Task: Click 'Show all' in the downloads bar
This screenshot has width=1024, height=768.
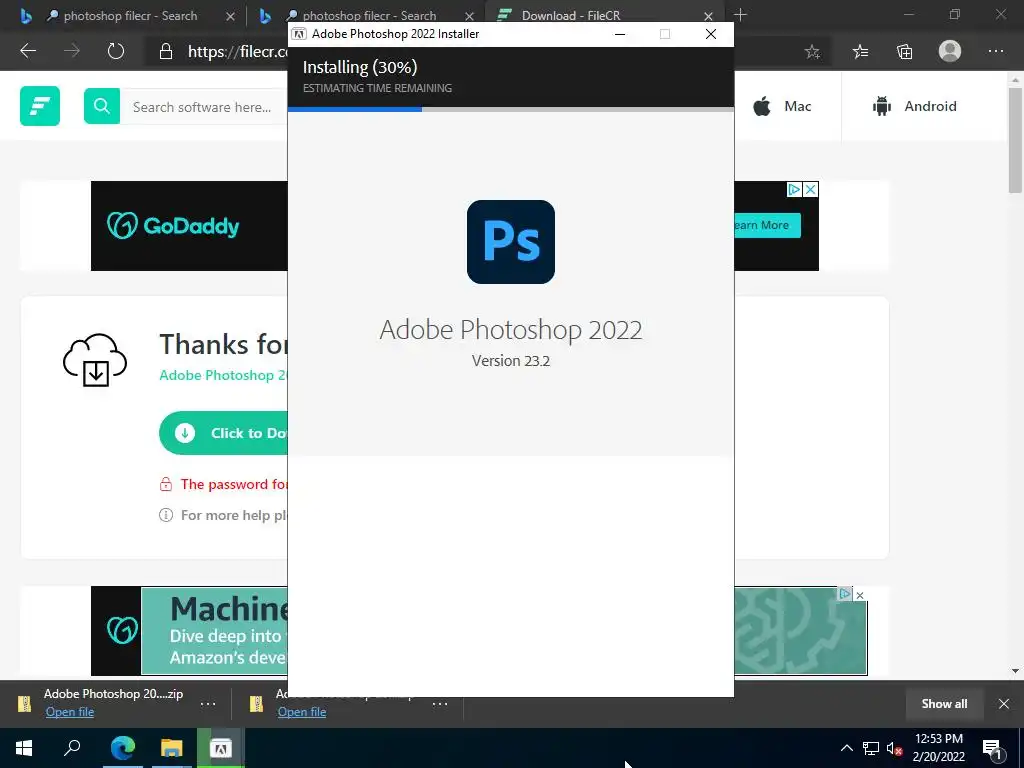Action: point(944,704)
